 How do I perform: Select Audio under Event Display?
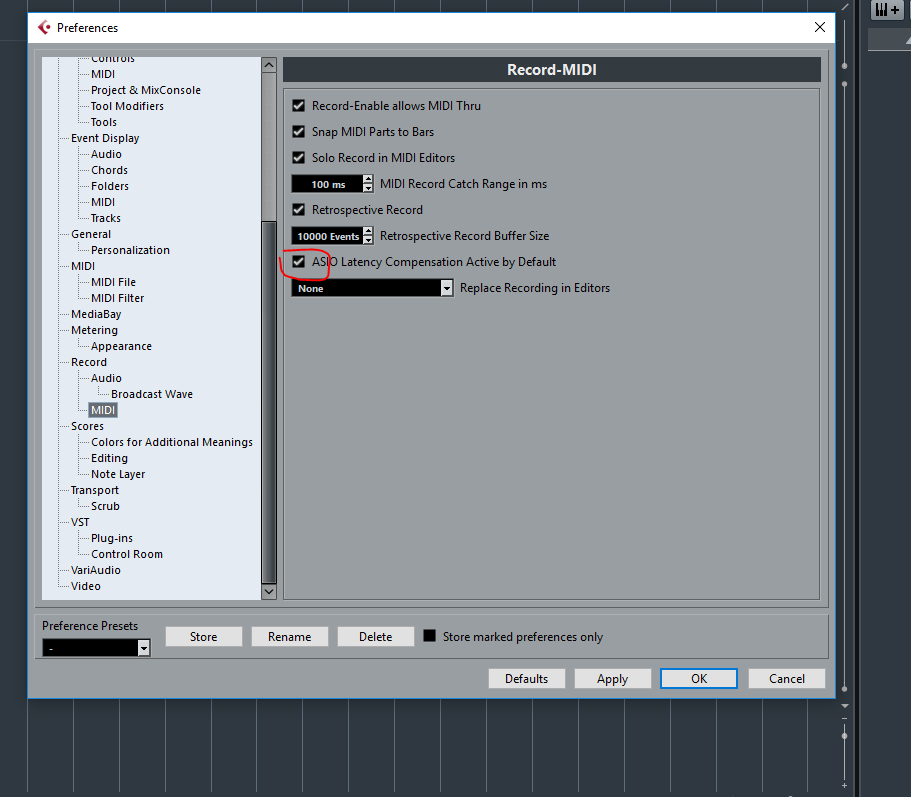[x=106, y=154]
